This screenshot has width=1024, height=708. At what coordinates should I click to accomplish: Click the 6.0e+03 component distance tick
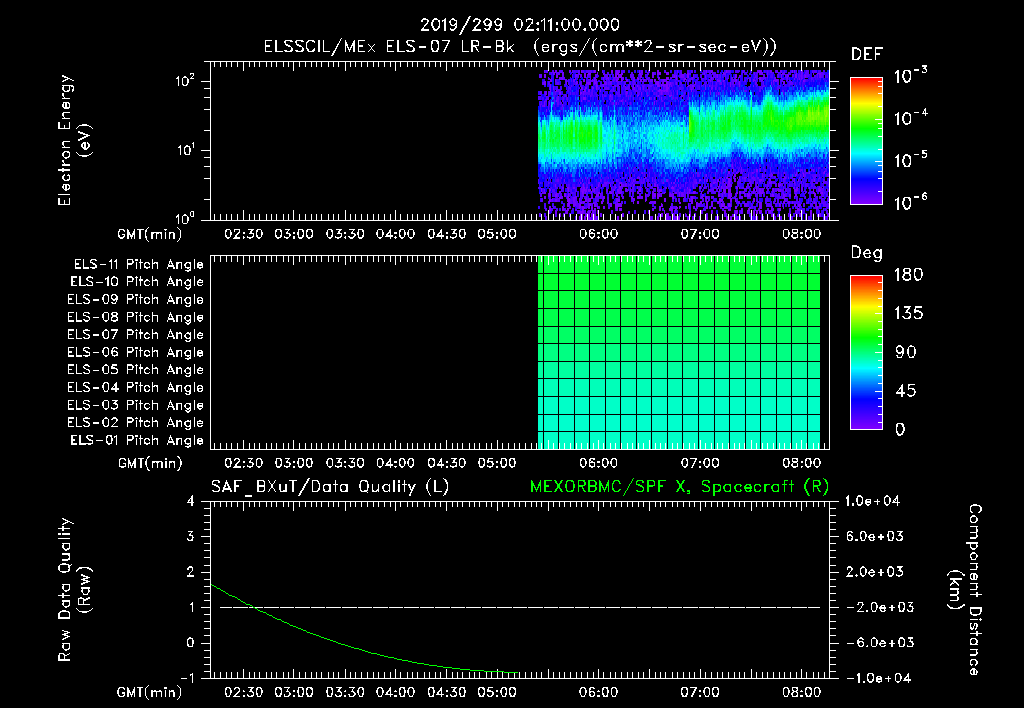(x=875, y=536)
